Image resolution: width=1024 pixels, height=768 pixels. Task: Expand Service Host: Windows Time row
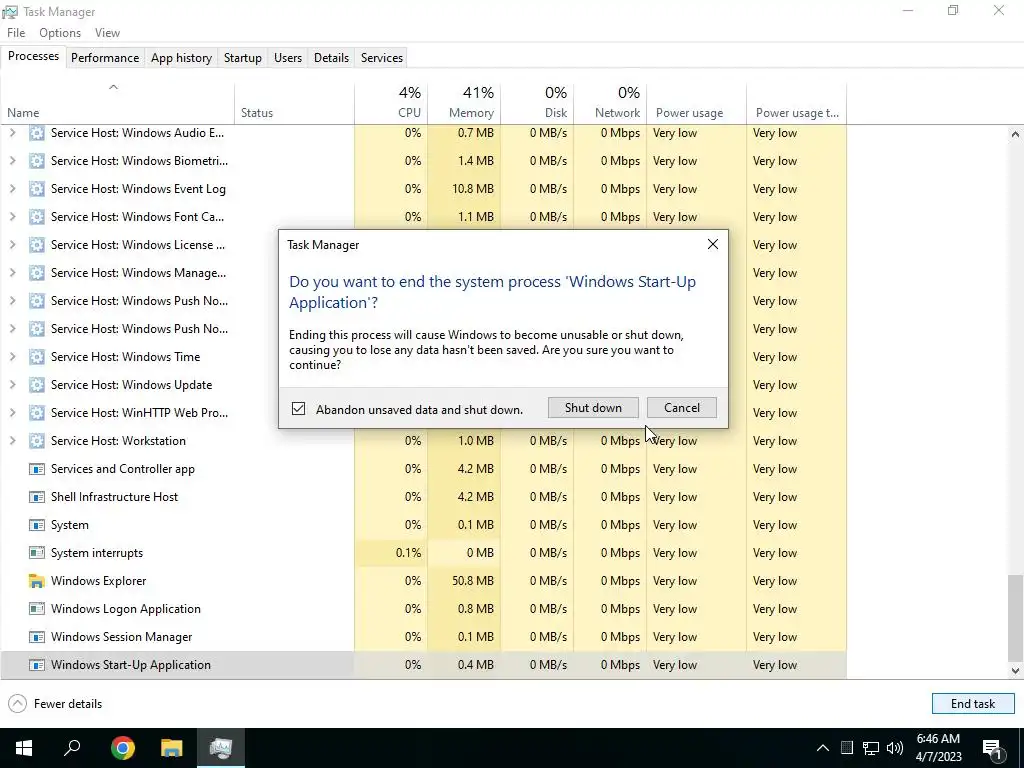coord(12,357)
